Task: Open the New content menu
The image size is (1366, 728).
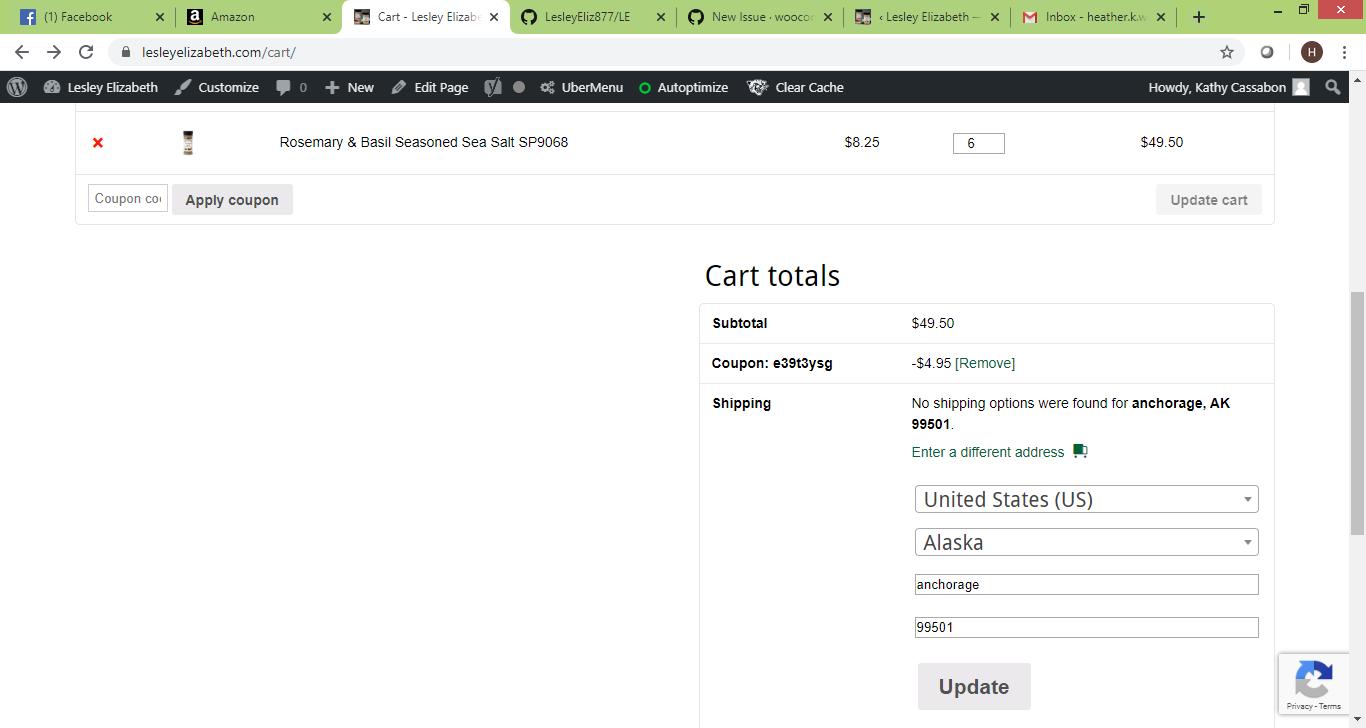Action: pyautogui.click(x=349, y=87)
